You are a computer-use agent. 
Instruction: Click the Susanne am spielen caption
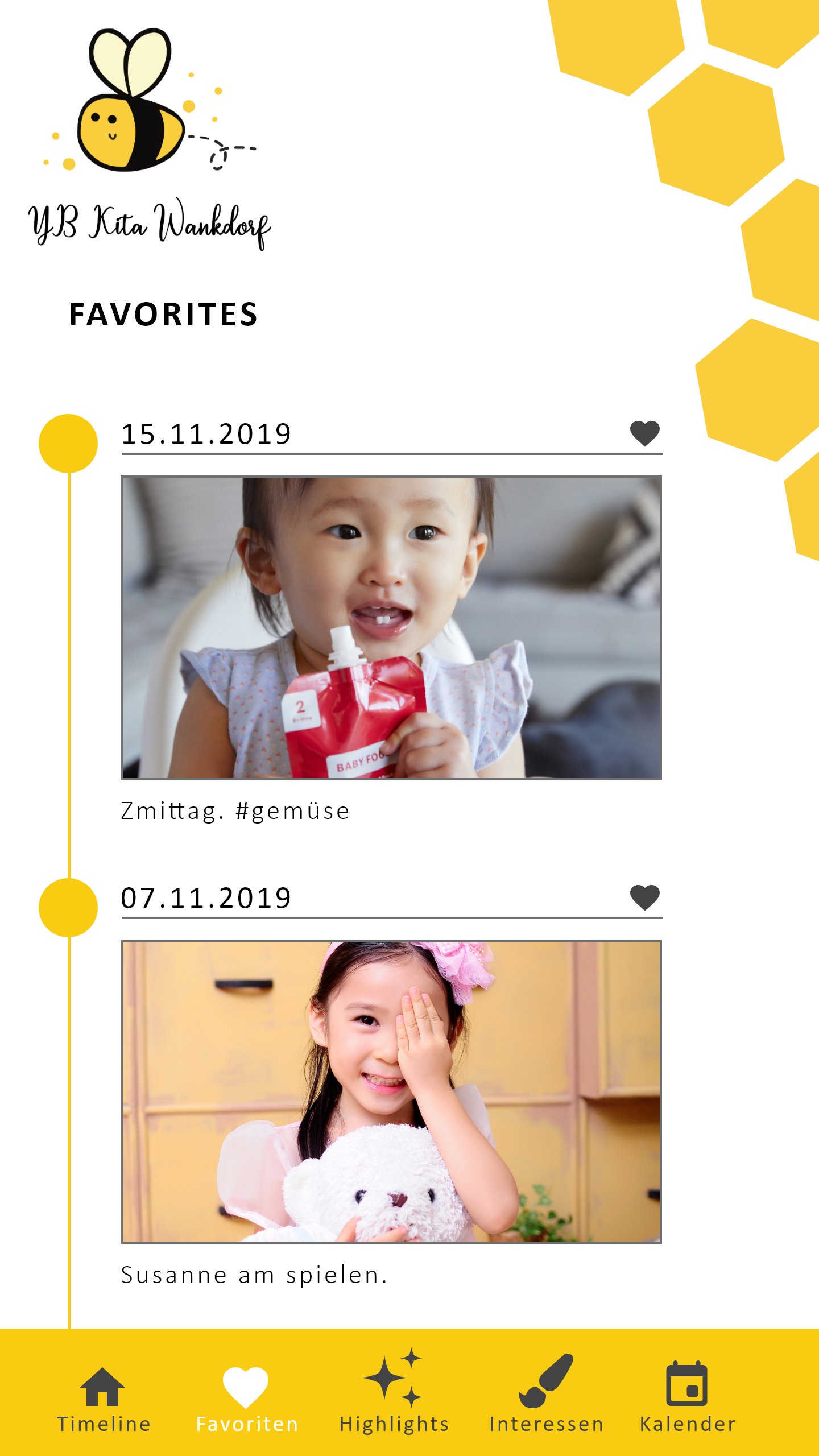(x=254, y=1275)
